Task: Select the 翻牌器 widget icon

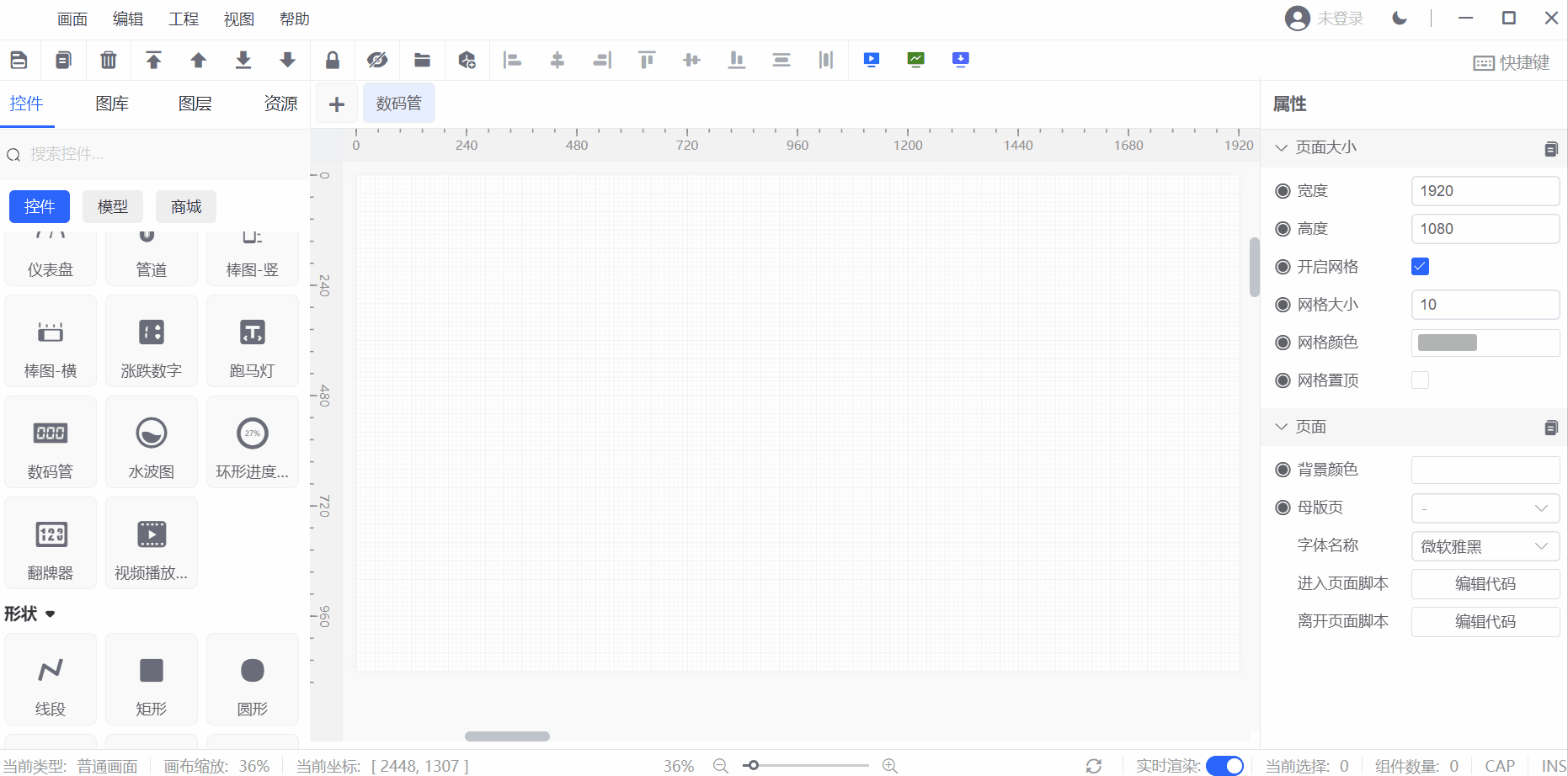Action: tap(51, 535)
